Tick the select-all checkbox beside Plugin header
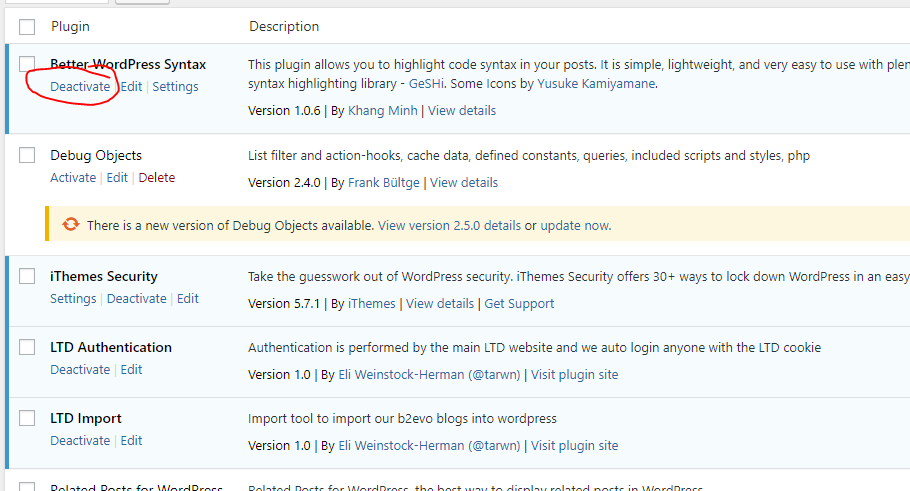910x491 pixels. point(27,27)
